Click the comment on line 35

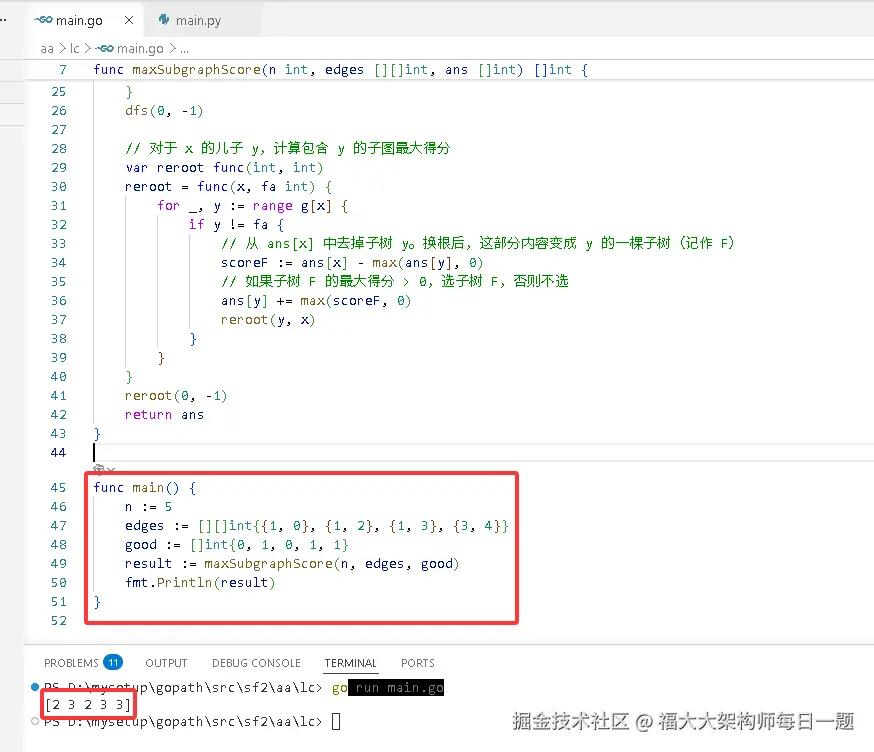395,282
